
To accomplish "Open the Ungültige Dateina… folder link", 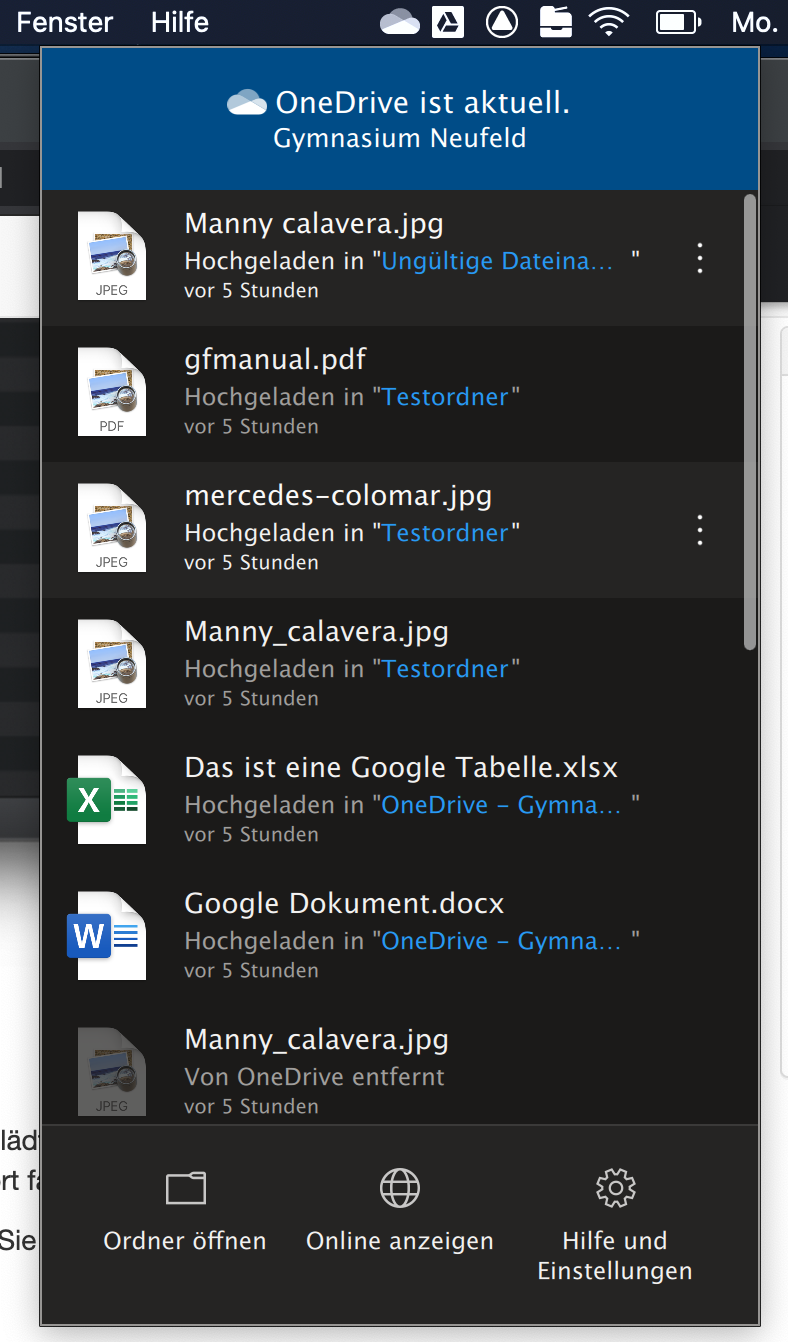I will click(498, 261).
